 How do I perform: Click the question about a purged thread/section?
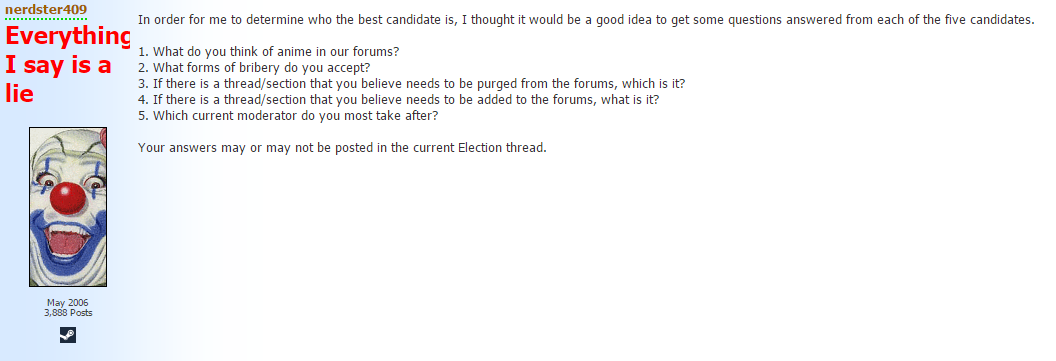point(411,84)
